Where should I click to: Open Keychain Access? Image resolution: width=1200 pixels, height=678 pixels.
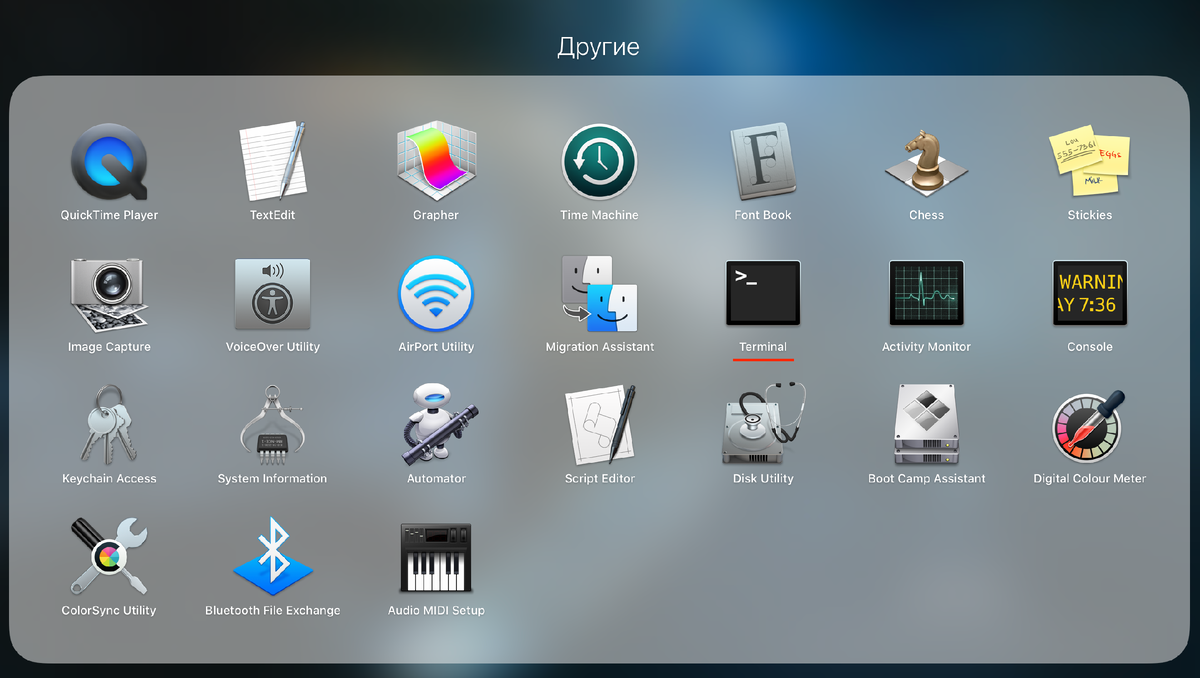(x=109, y=425)
